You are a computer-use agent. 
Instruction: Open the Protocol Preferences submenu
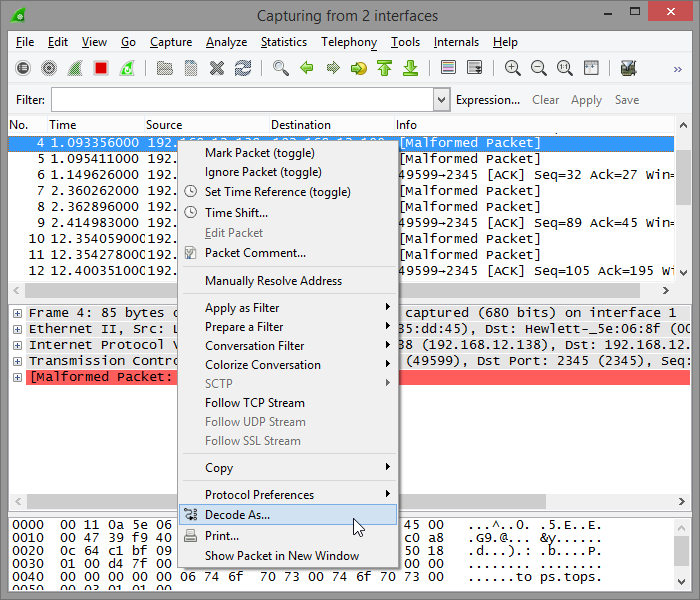click(x=288, y=495)
